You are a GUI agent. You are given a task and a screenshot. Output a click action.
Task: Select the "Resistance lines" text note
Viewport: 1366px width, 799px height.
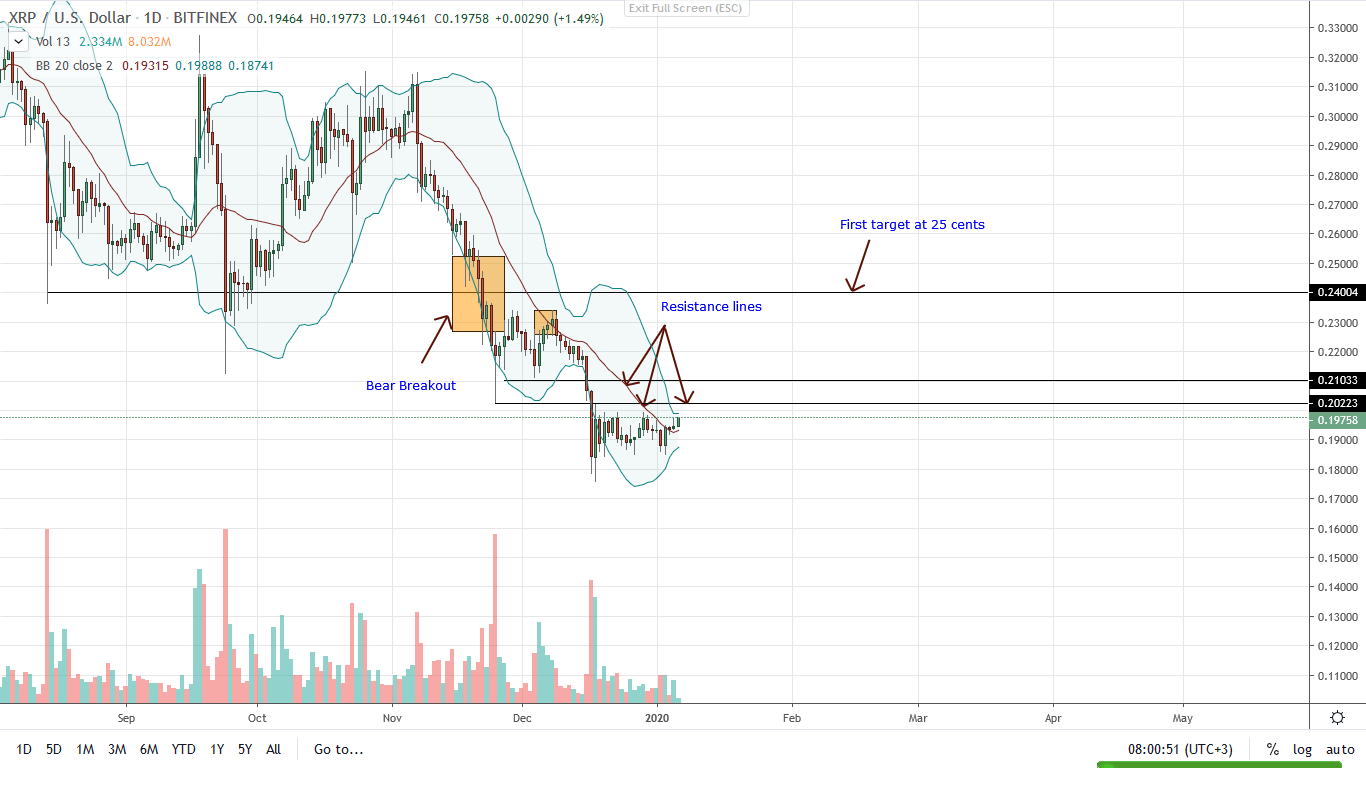[711, 307]
